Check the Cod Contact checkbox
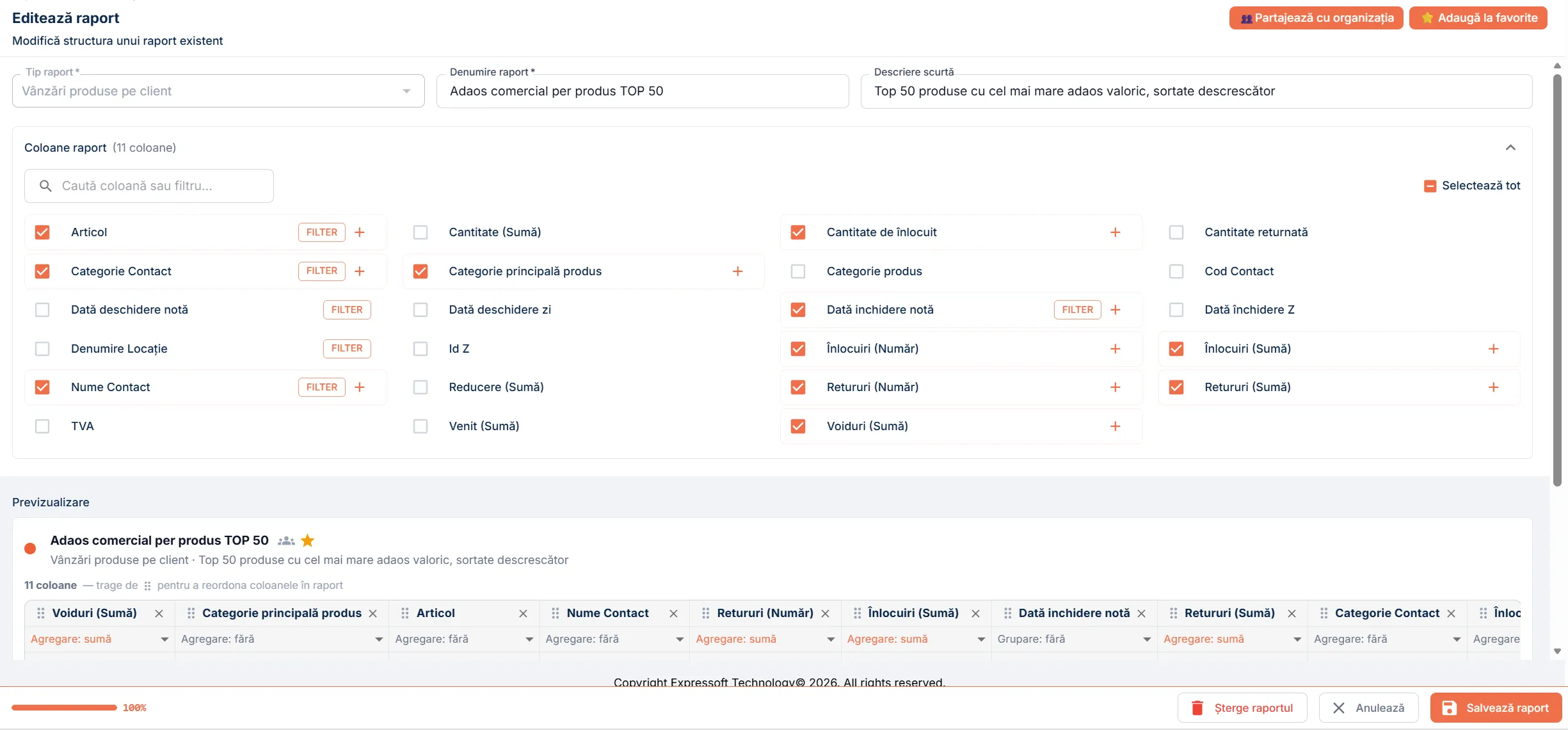 tap(1176, 271)
